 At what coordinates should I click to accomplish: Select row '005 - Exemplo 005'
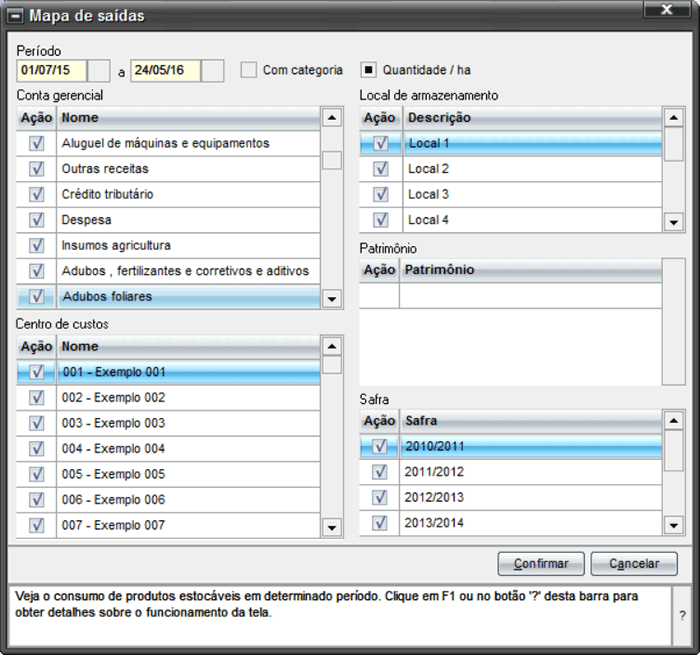[x=168, y=474]
